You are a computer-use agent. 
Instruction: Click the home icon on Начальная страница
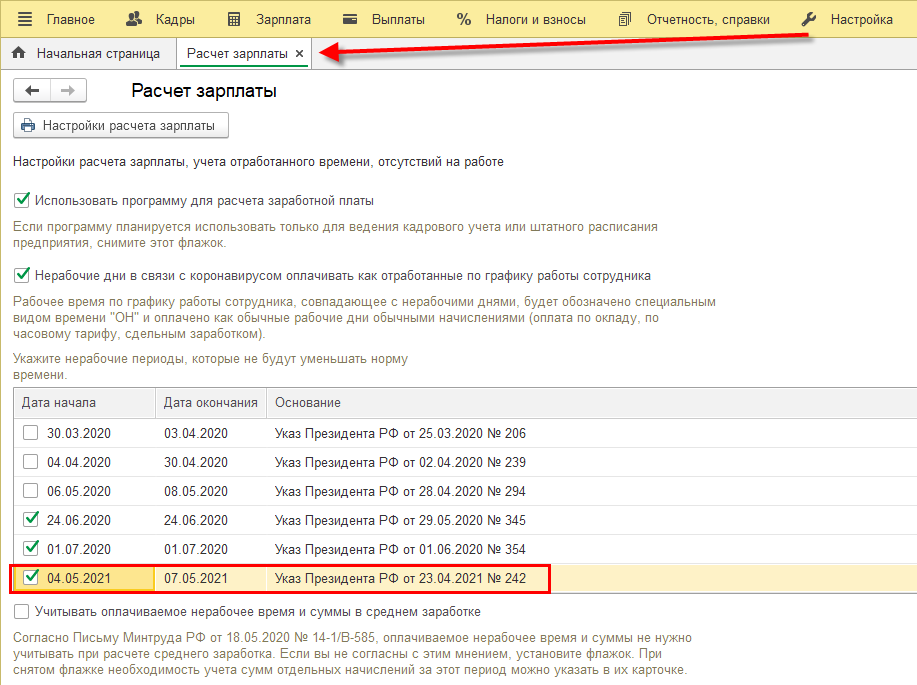18,53
